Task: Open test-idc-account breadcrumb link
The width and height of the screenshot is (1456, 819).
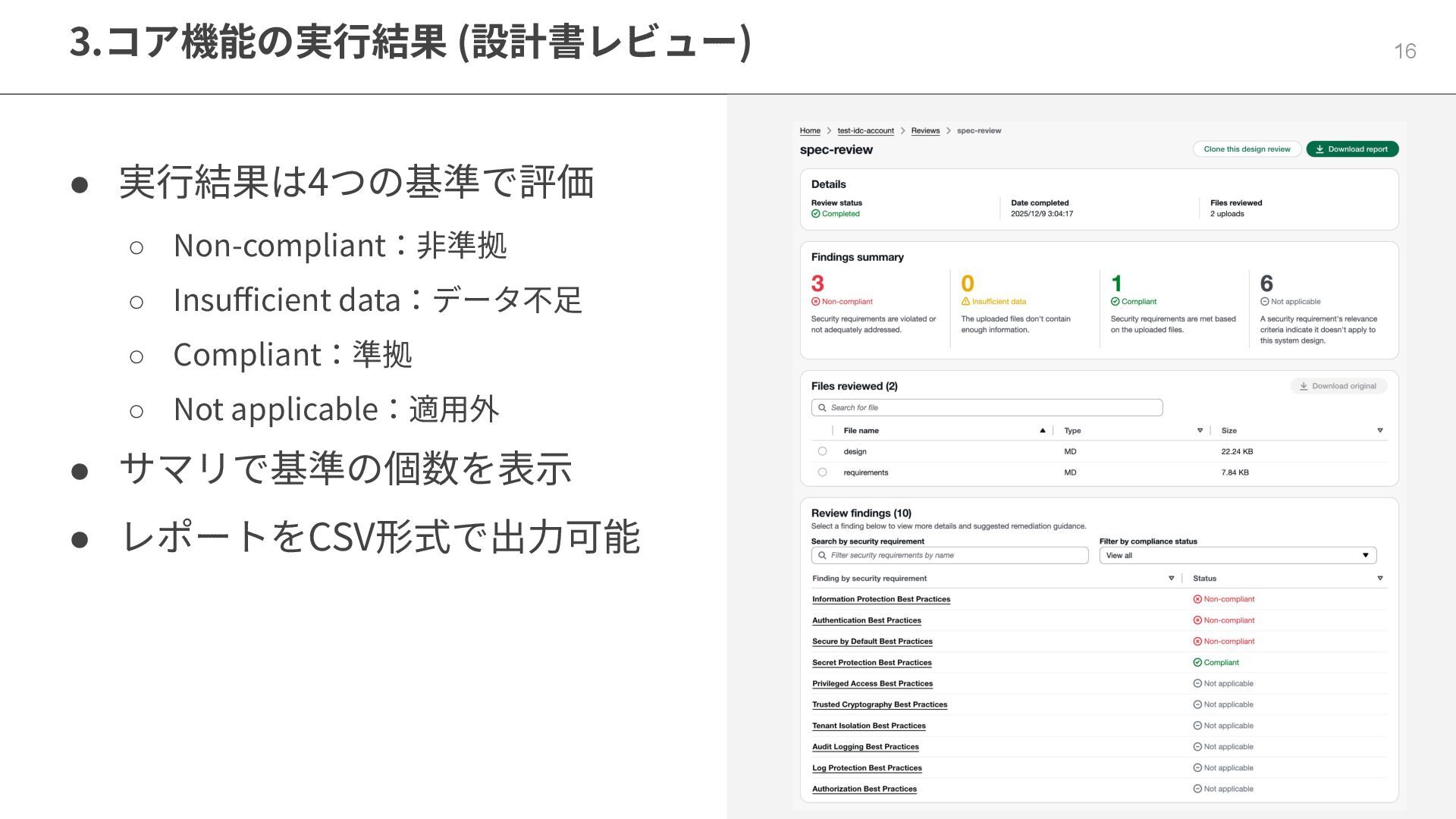Action: (x=865, y=131)
